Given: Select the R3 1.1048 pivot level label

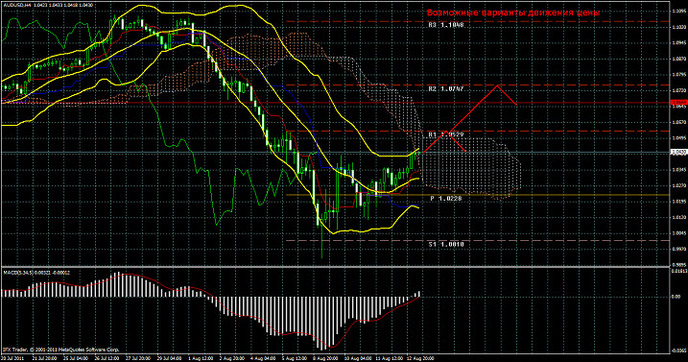Looking at the screenshot, I should click(446, 25).
